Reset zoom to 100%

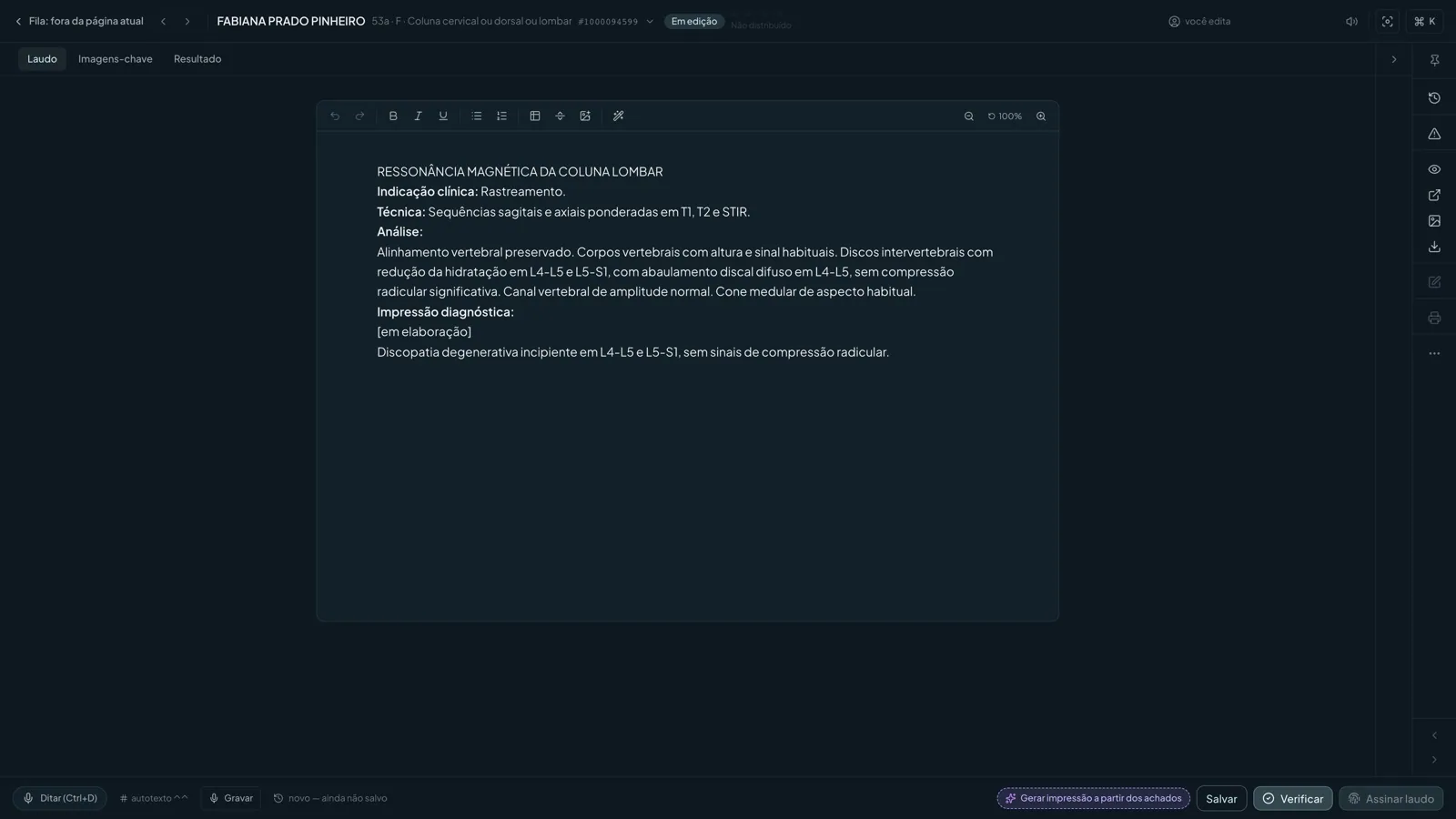point(1005,116)
